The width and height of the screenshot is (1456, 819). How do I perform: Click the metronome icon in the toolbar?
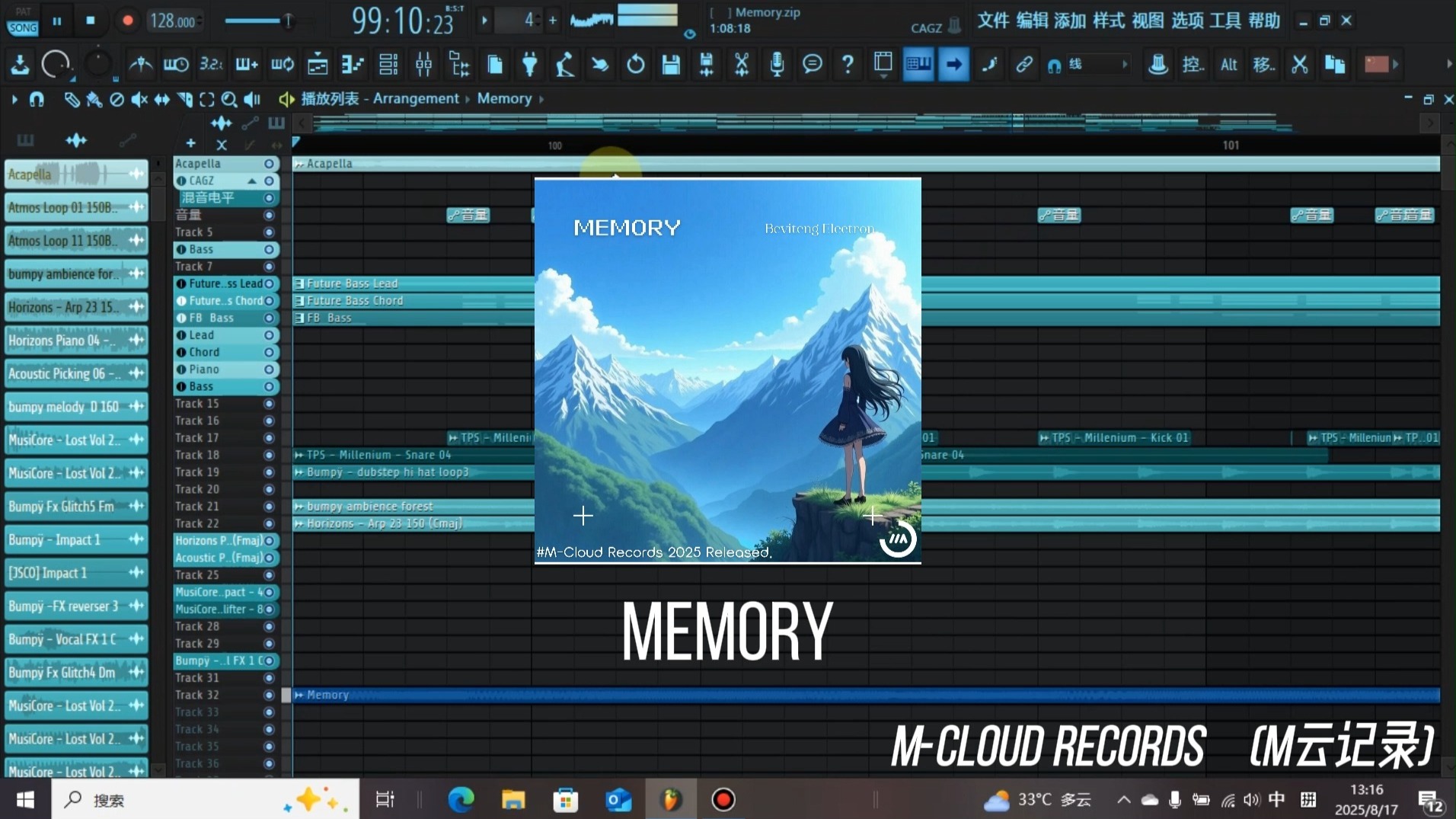coord(140,65)
